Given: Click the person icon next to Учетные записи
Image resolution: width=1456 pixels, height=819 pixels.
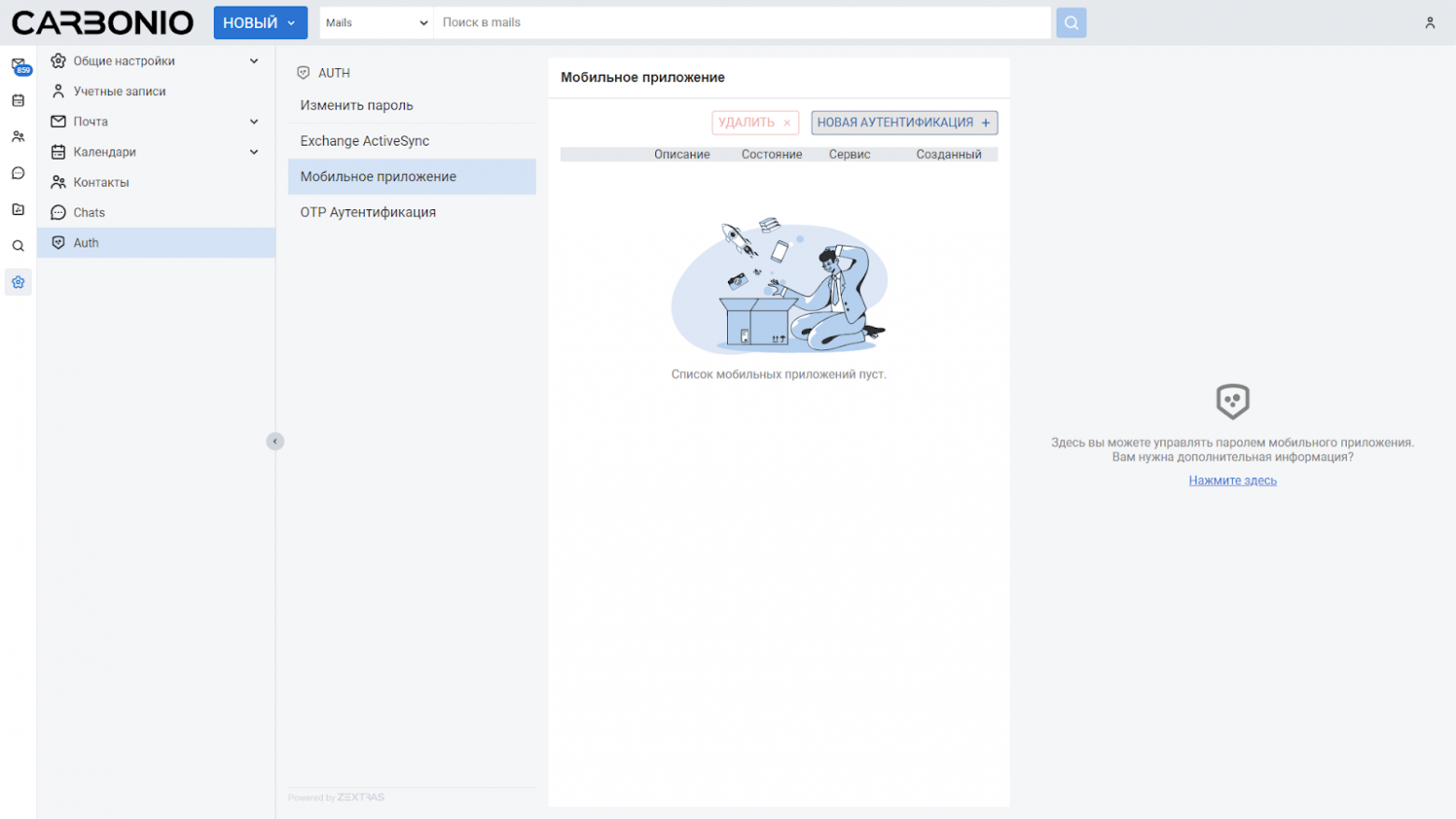Looking at the screenshot, I should coord(58,91).
